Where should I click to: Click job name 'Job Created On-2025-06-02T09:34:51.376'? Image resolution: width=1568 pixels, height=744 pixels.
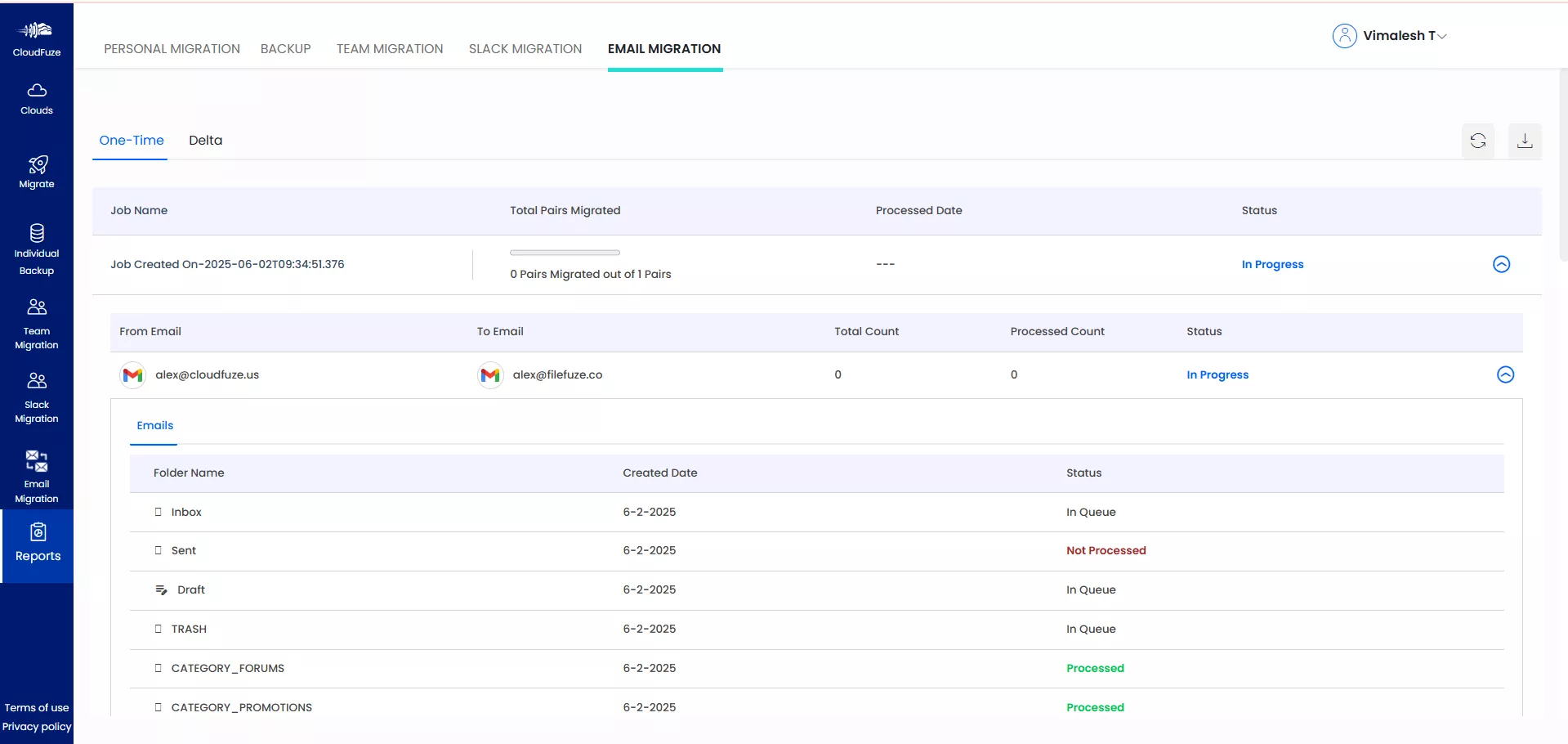pyautogui.click(x=227, y=264)
